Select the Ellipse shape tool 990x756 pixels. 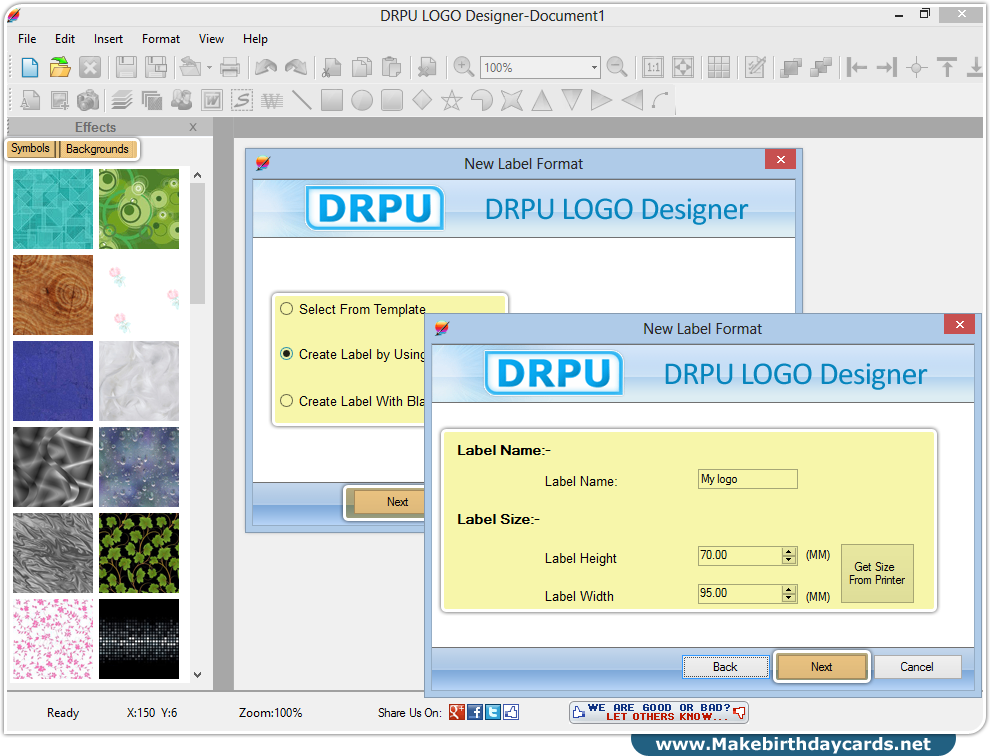(362, 100)
